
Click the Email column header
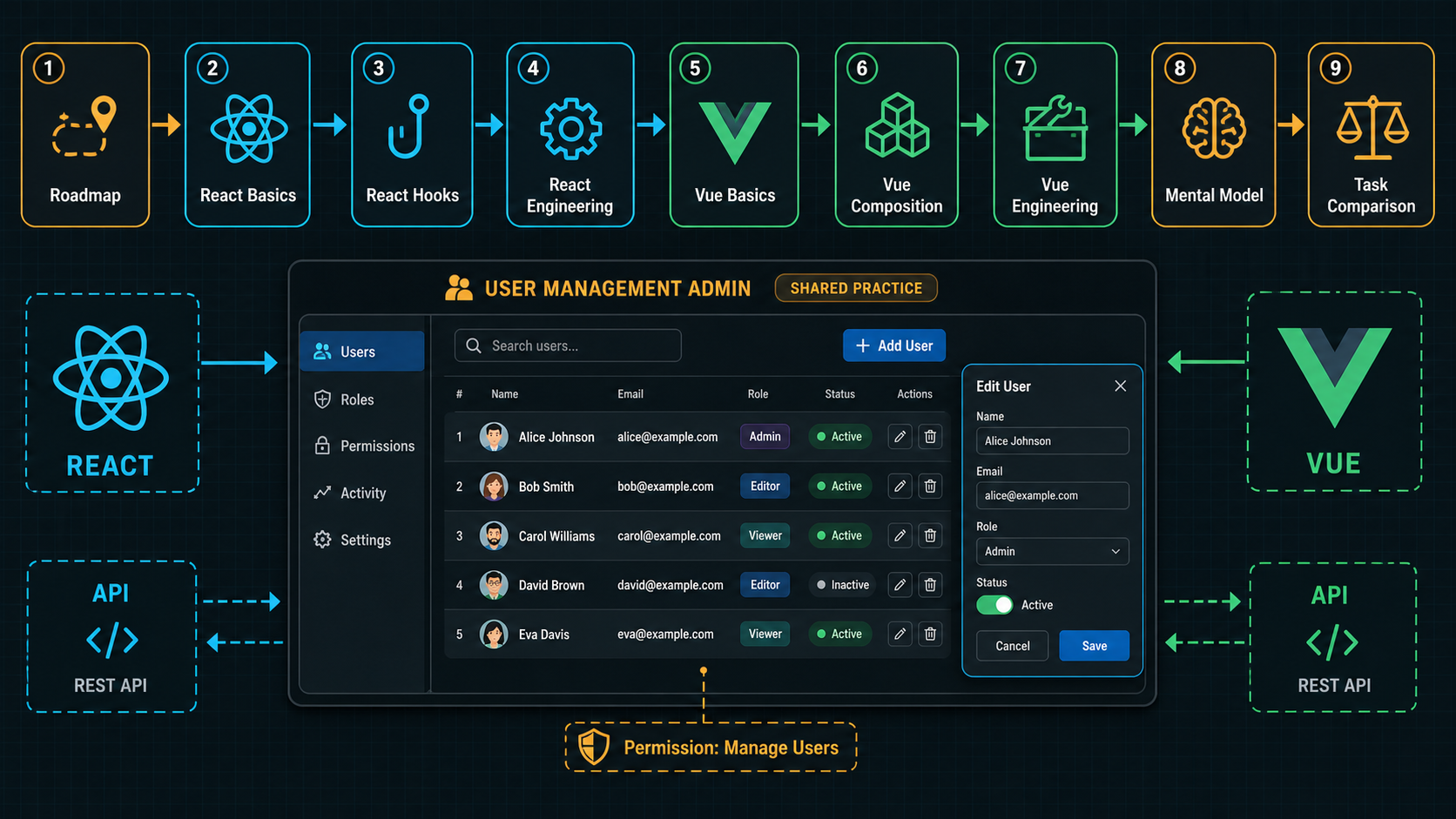click(x=630, y=394)
